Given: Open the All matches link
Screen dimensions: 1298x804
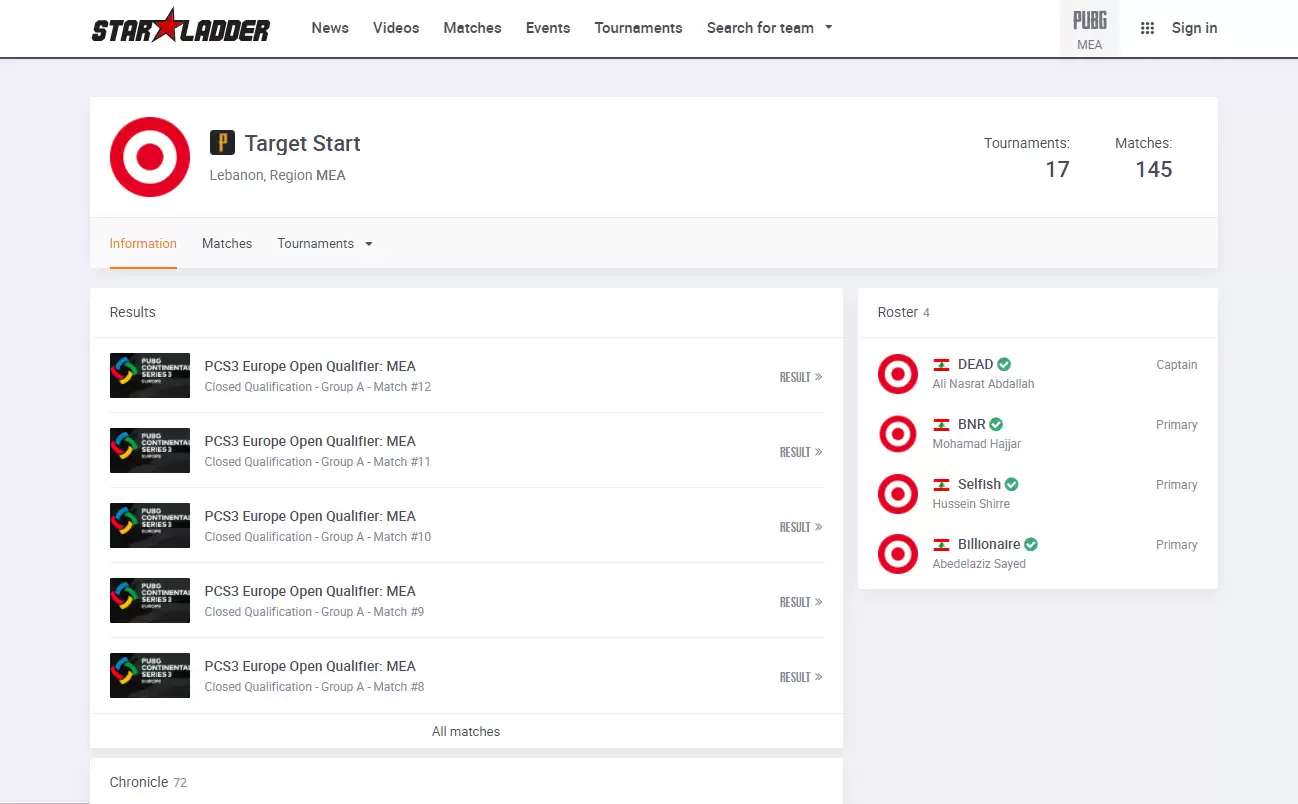Looking at the screenshot, I should (x=466, y=731).
